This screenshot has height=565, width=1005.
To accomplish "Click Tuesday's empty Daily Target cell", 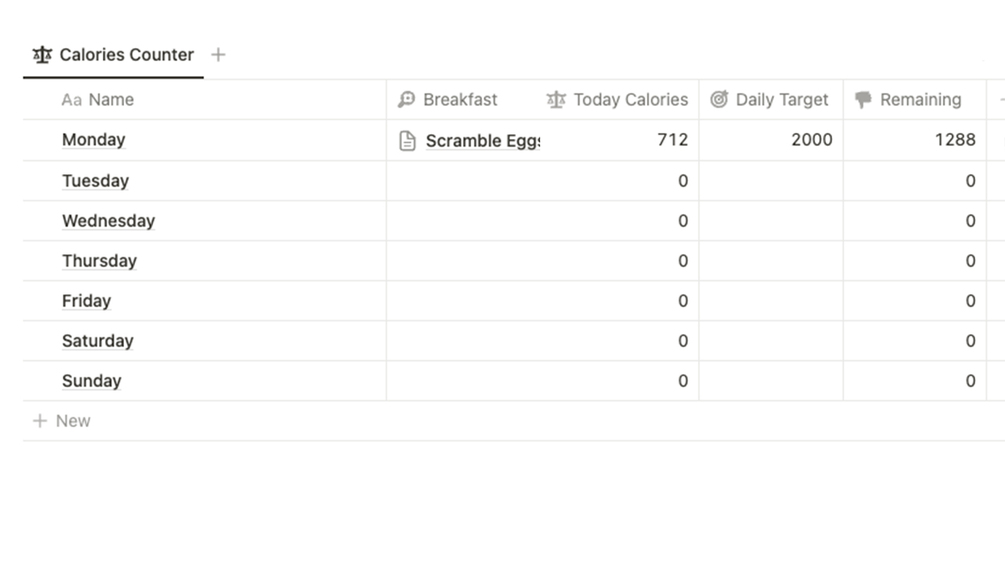I will pos(770,181).
